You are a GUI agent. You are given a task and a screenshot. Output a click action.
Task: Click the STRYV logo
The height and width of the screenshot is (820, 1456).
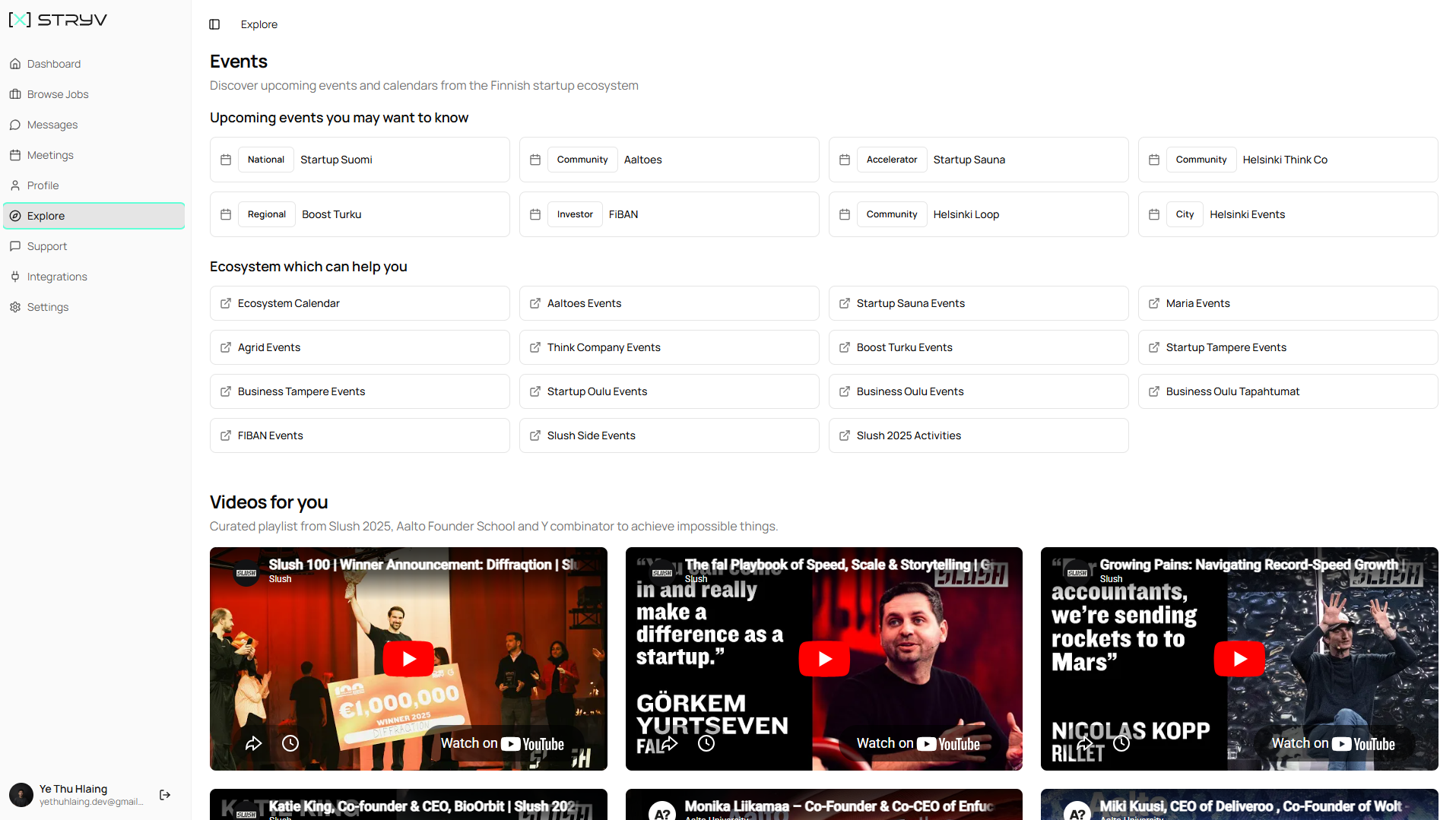[58, 20]
